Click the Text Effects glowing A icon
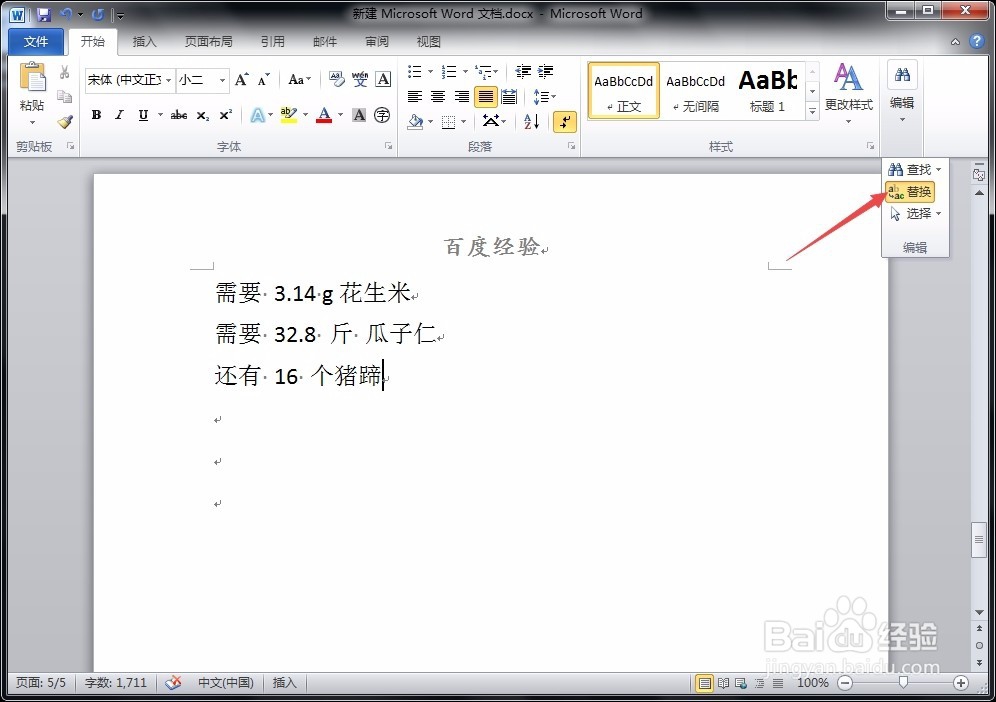Image resolution: width=996 pixels, height=702 pixels. 257,115
